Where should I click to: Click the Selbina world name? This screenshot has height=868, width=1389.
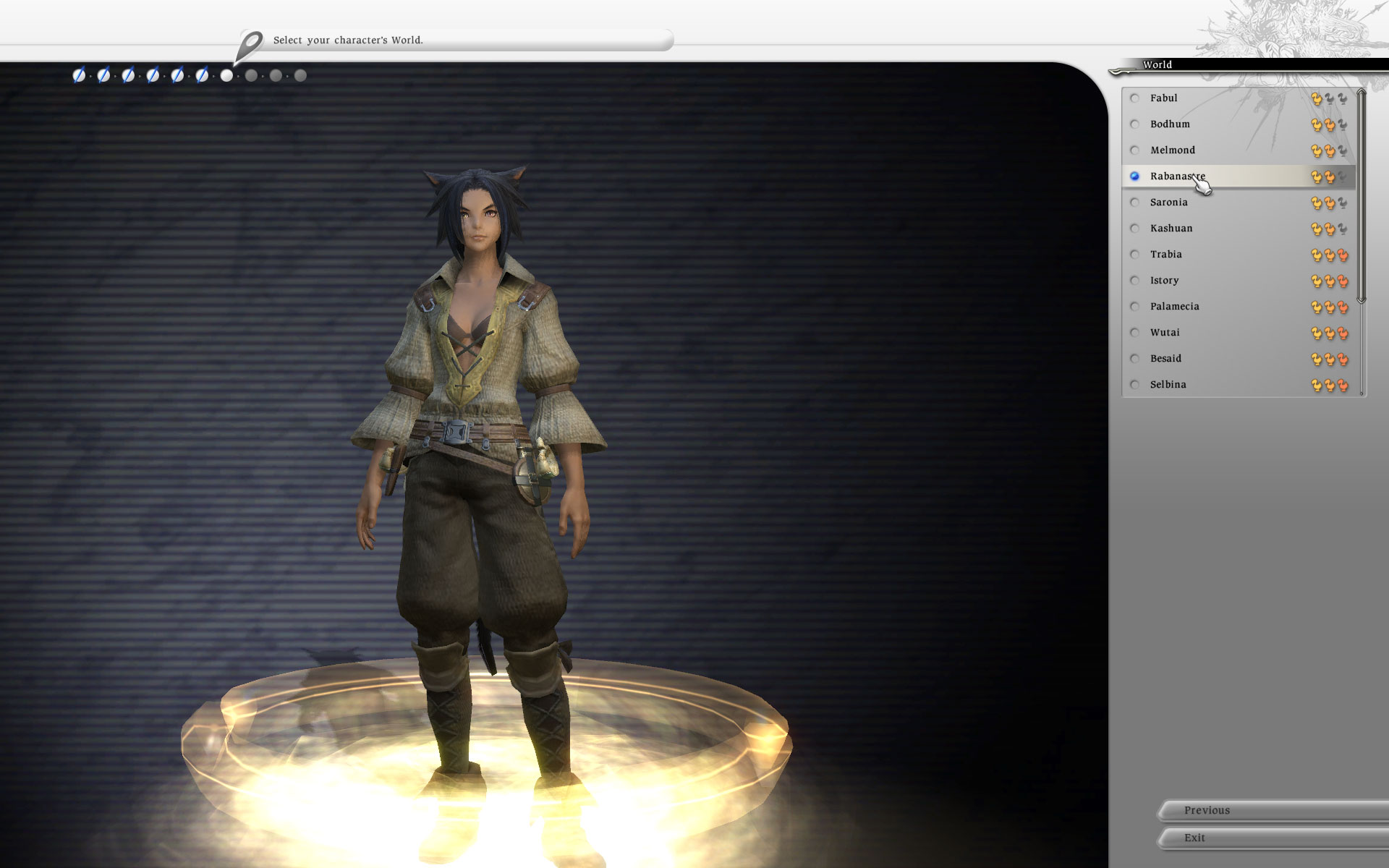tap(1168, 385)
